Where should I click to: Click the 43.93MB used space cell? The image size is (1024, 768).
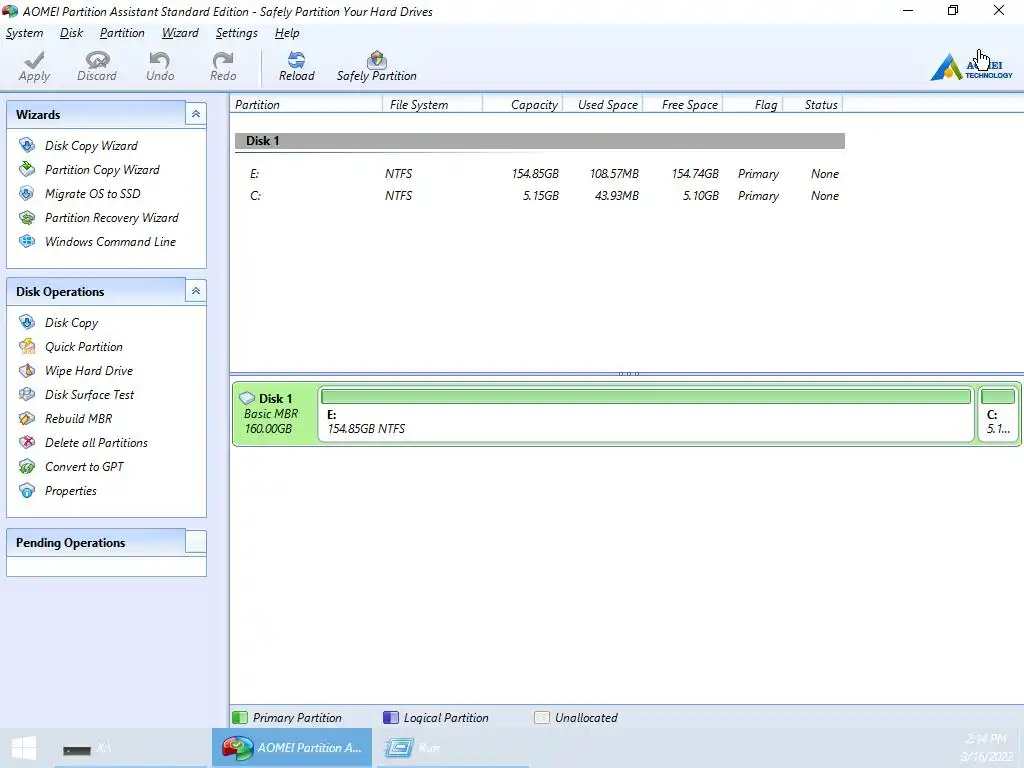(616, 196)
